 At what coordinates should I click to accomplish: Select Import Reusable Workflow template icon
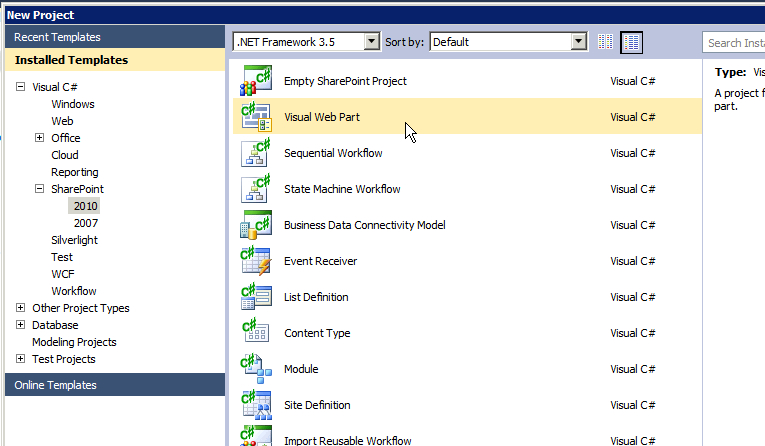tap(256, 436)
